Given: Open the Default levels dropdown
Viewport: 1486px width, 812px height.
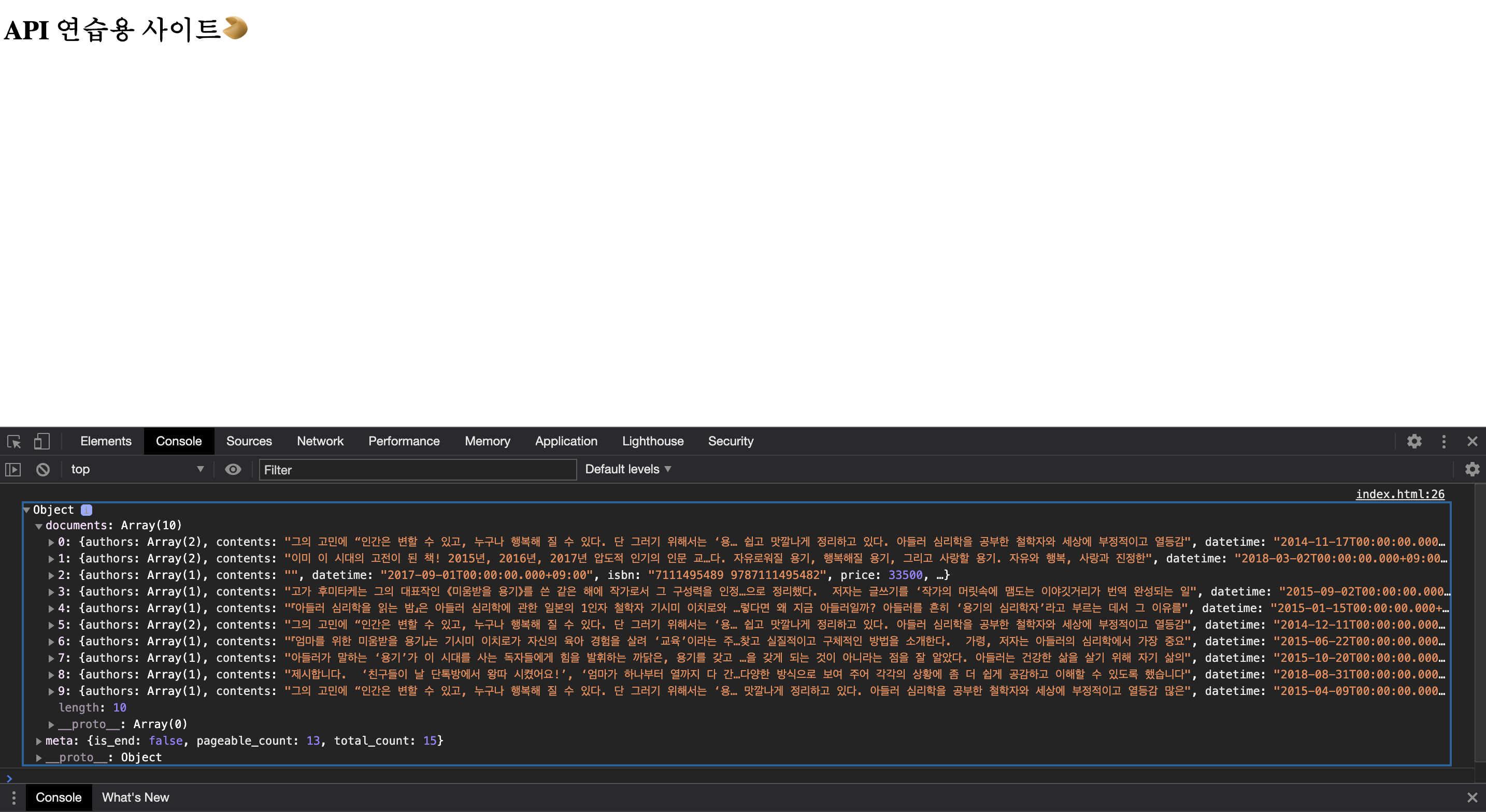Looking at the screenshot, I should tap(627, 469).
